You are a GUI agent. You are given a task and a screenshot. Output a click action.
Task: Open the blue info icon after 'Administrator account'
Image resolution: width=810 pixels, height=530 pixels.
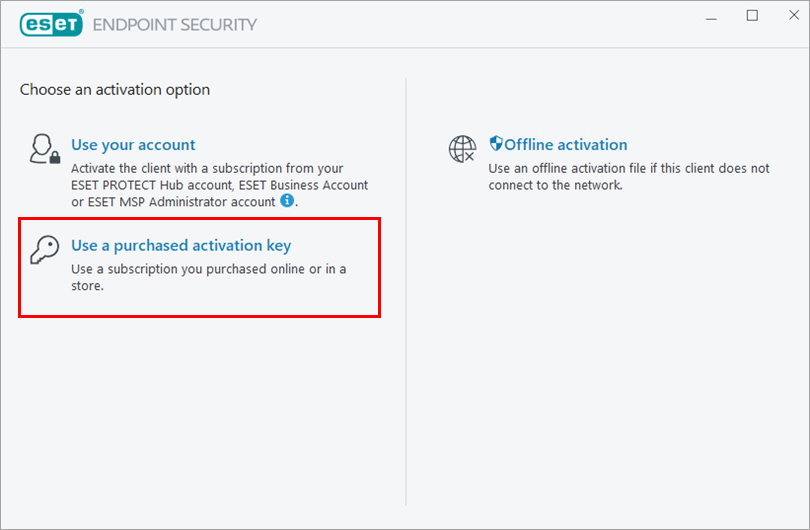[x=287, y=200]
